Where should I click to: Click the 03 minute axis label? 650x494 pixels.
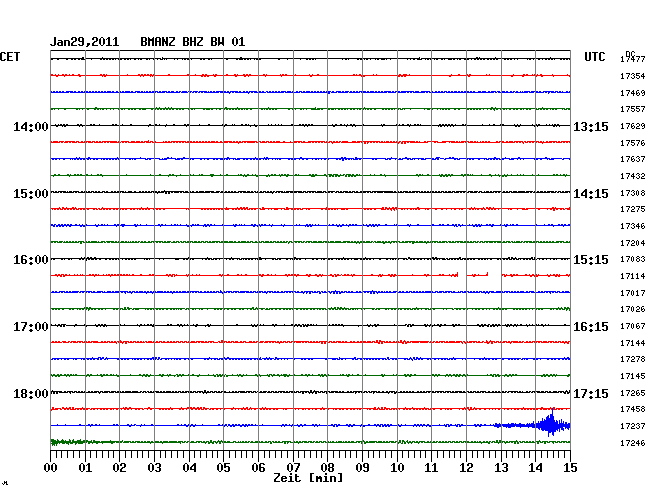[x=154, y=468]
